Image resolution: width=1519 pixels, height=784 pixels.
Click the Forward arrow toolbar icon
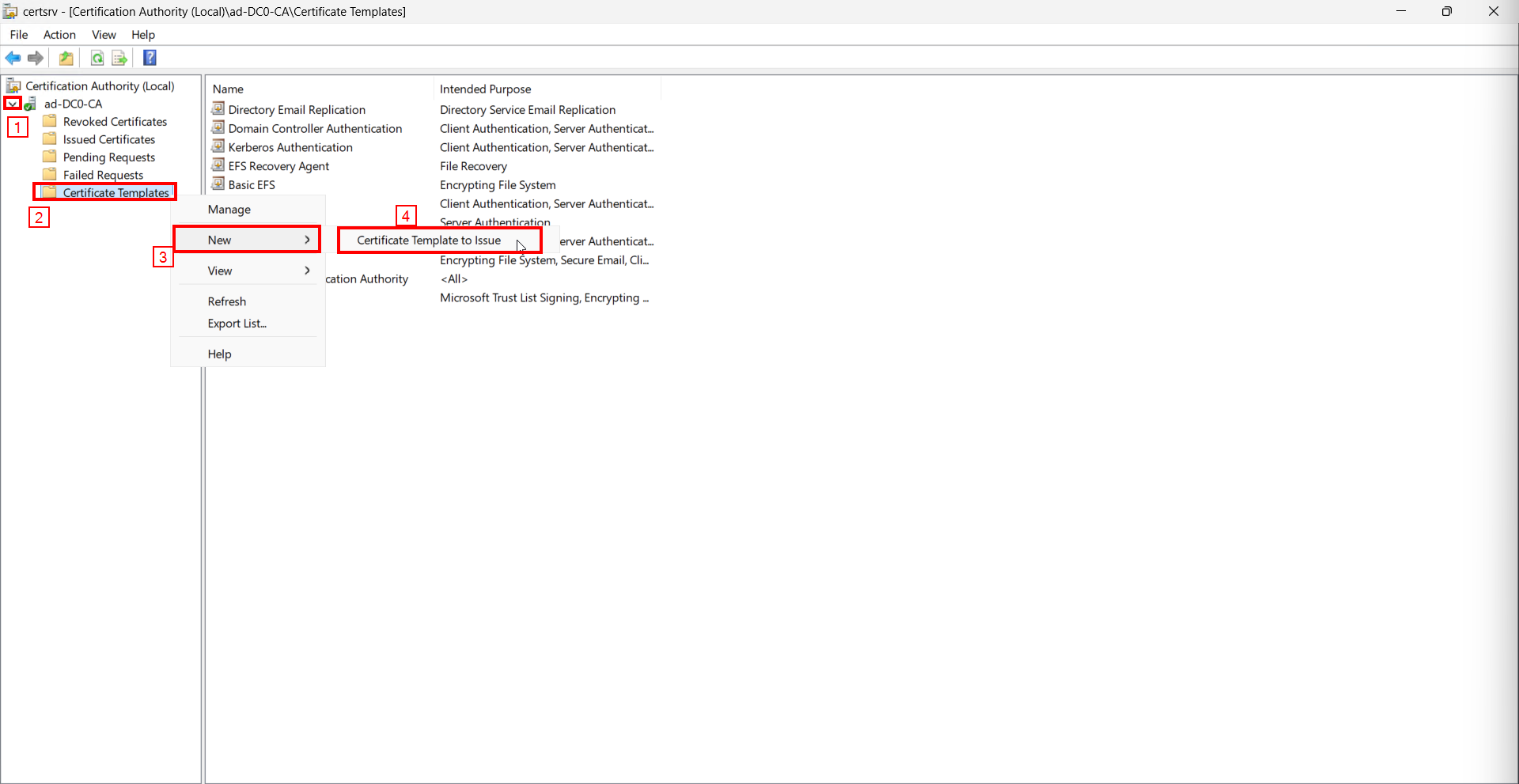[x=36, y=58]
